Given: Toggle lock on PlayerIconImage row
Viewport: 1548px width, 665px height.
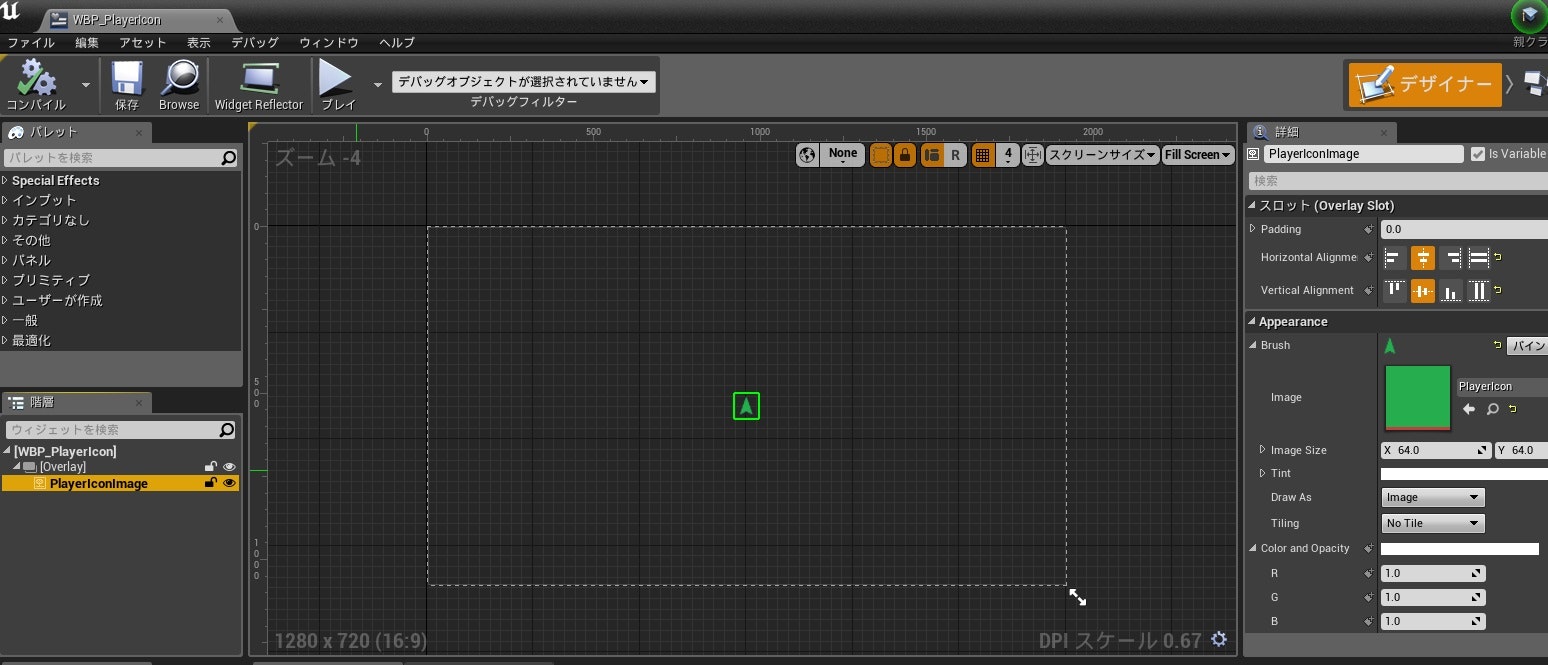Looking at the screenshot, I should coord(210,483).
